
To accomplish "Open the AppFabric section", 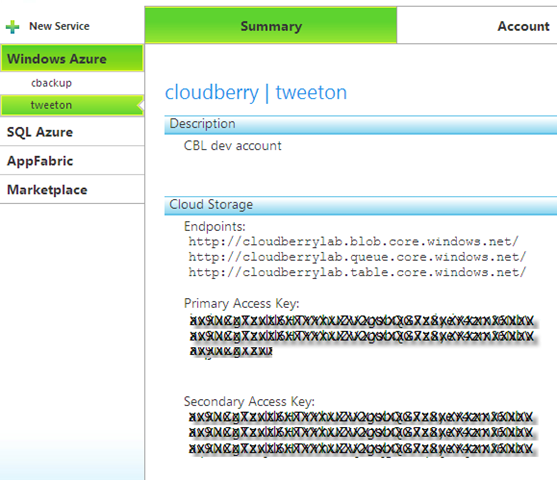I will click(72, 161).
